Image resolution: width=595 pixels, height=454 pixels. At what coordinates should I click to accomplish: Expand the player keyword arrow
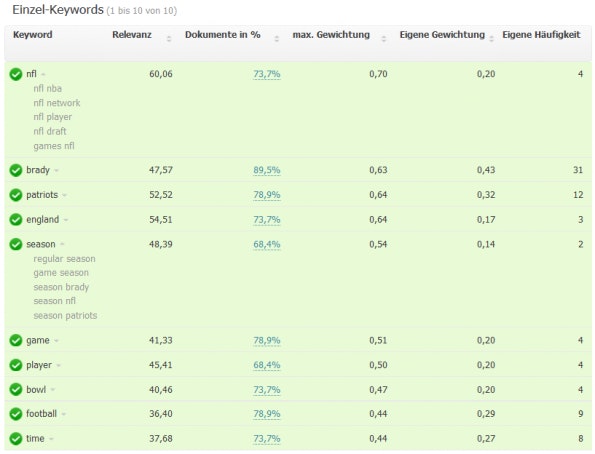point(58,366)
